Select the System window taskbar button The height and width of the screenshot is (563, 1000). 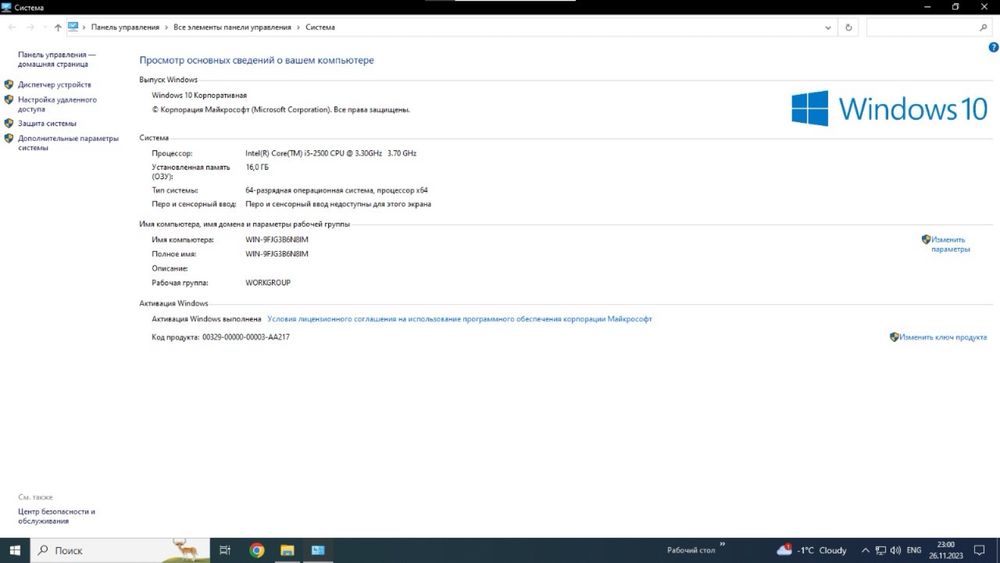pyautogui.click(x=318, y=550)
